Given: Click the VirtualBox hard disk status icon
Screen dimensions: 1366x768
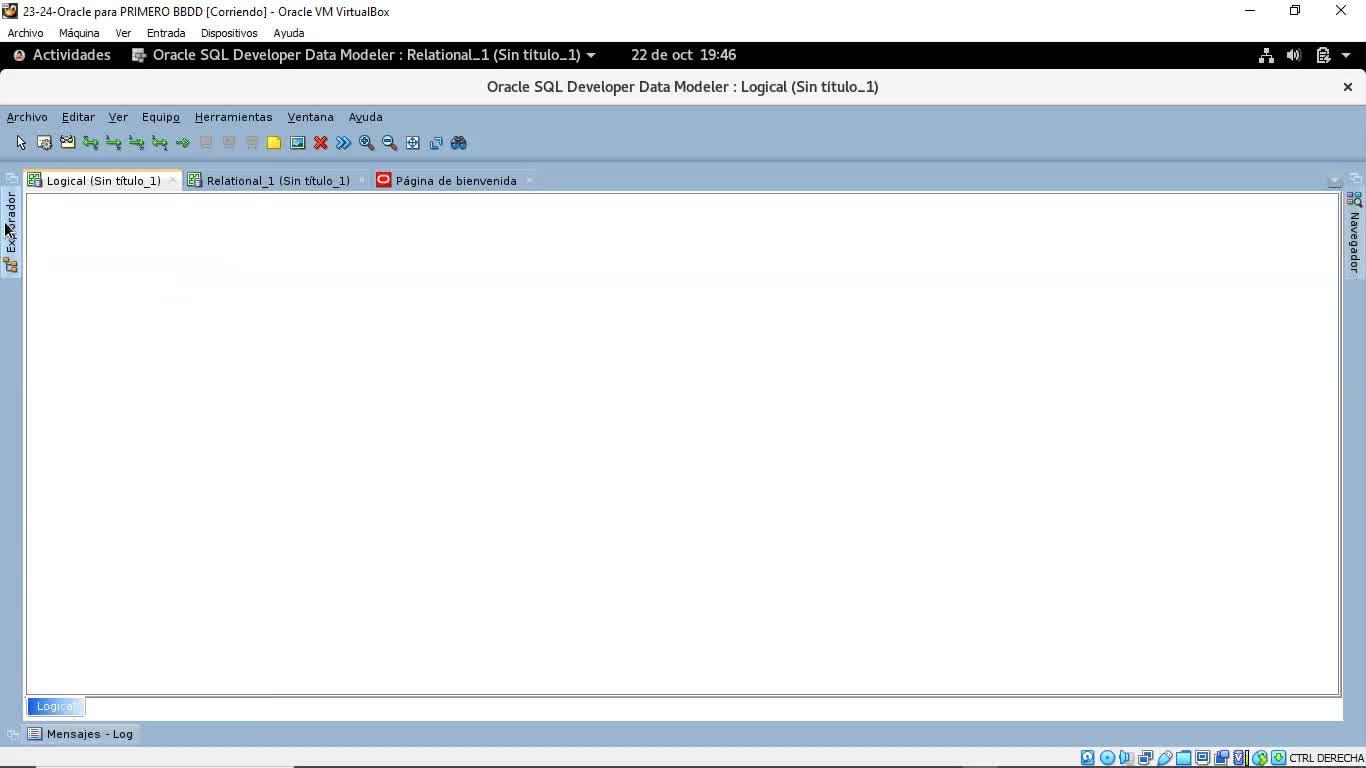Looking at the screenshot, I should (x=1088, y=758).
